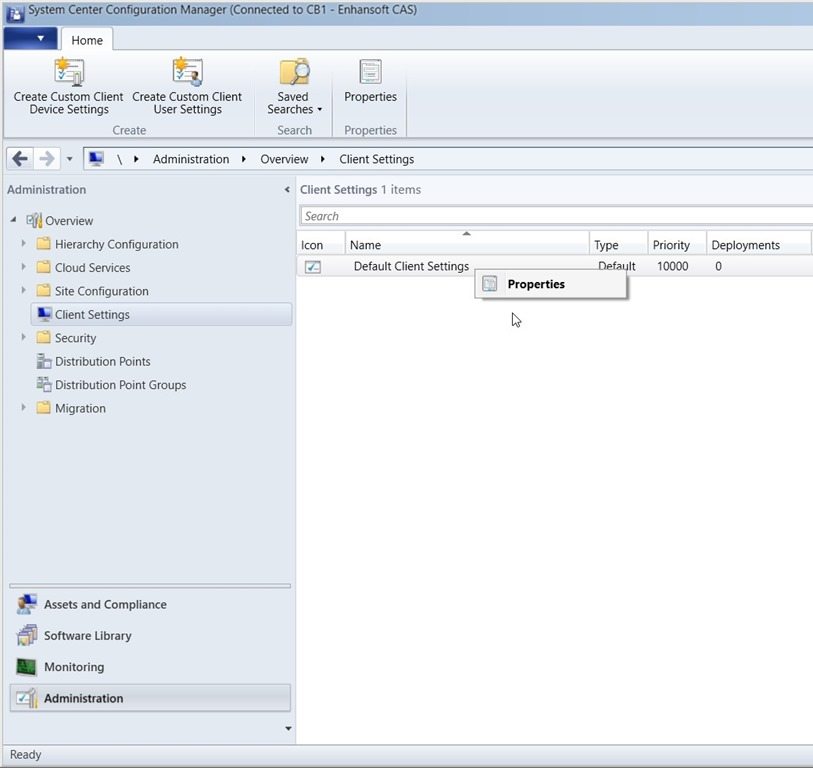The width and height of the screenshot is (813, 768).
Task: Click the Monitoring workspace icon
Action: pyautogui.click(x=26, y=667)
